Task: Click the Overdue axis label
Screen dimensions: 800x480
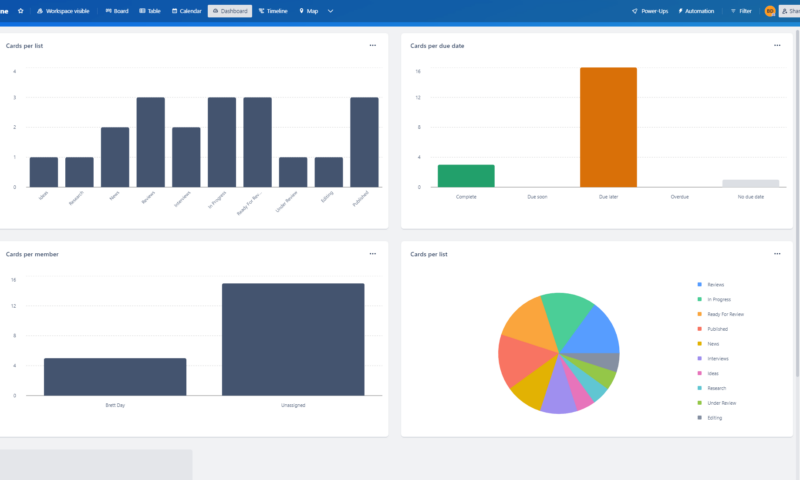Action: [x=680, y=197]
